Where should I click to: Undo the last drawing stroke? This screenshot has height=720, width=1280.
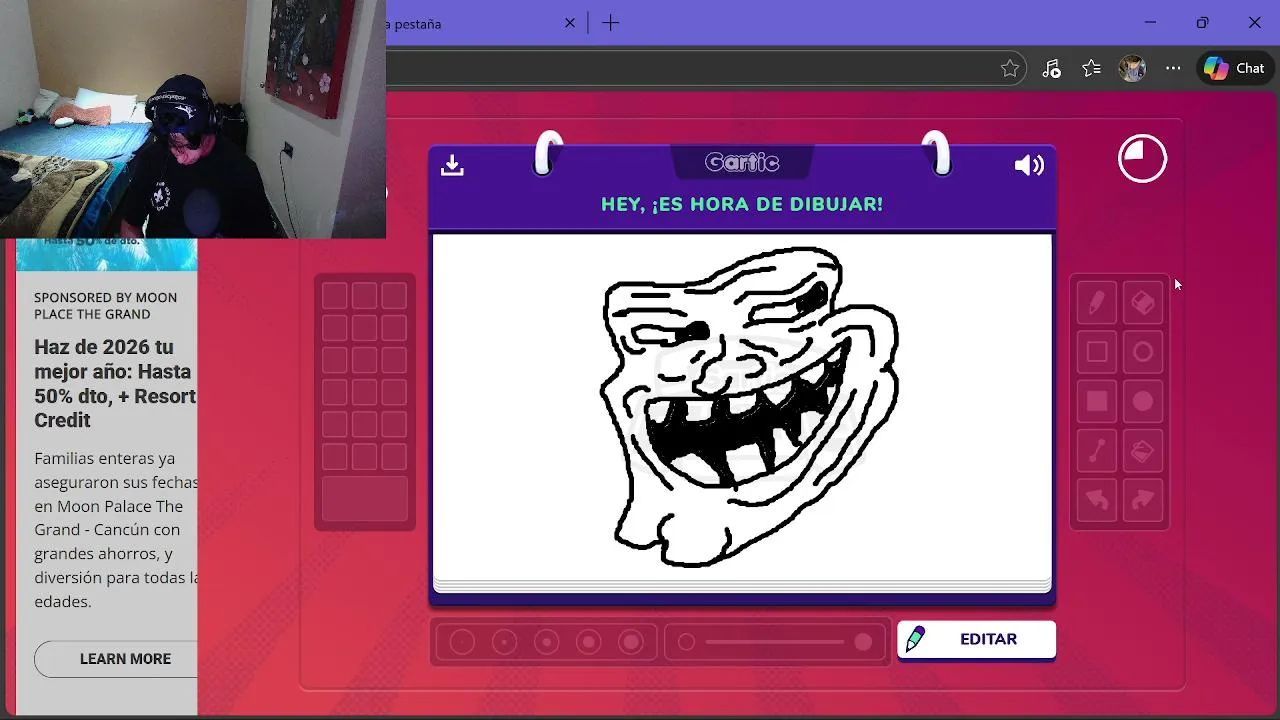tap(1097, 501)
